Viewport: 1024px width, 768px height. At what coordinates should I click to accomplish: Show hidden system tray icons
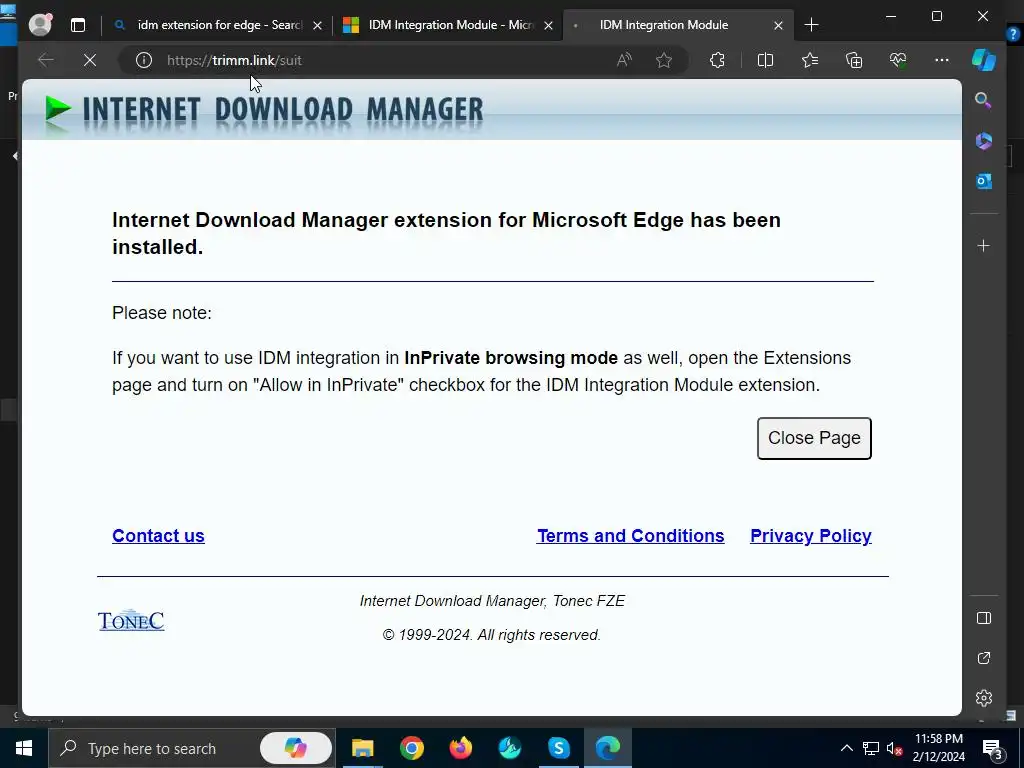pos(846,748)
